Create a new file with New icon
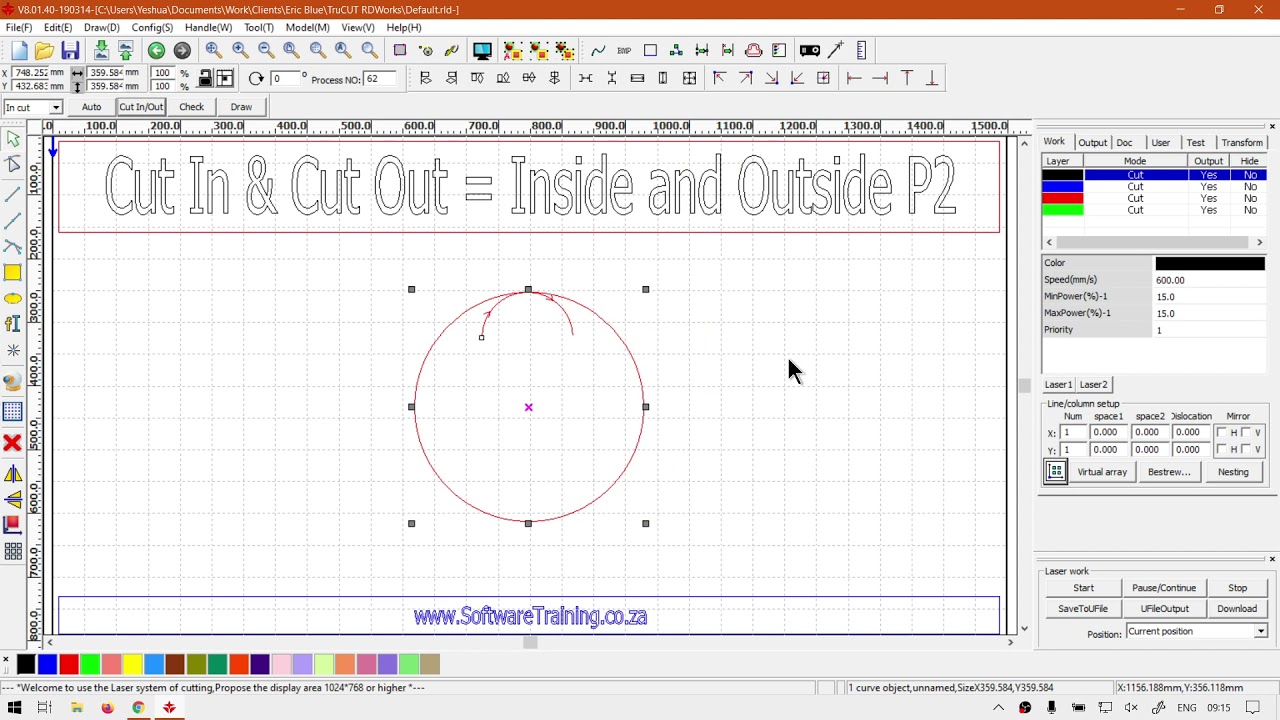The width and height of the screenshot is (1280, 720). coord(19,51)
